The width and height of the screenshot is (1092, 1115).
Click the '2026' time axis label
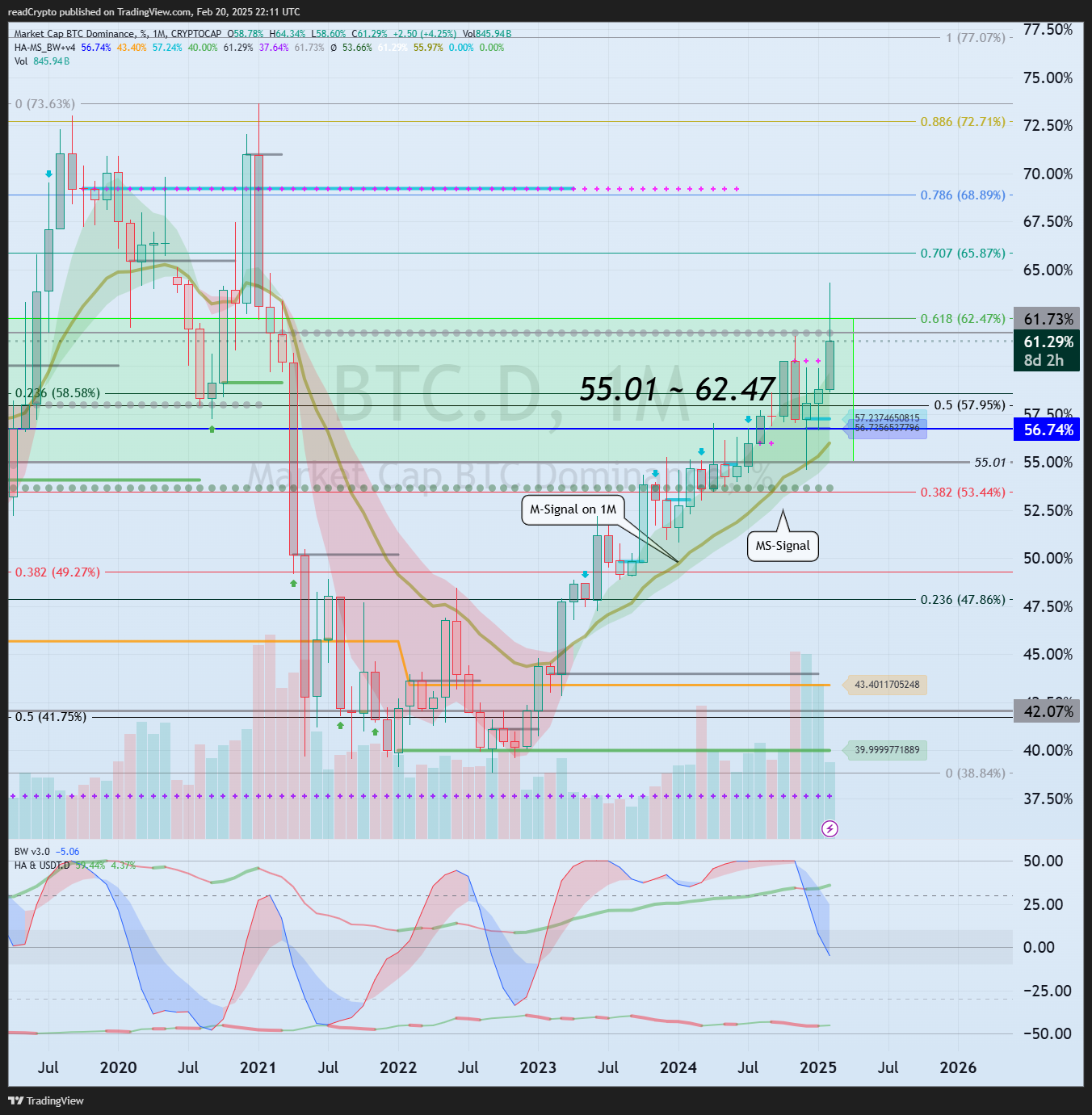point(958,1067)
